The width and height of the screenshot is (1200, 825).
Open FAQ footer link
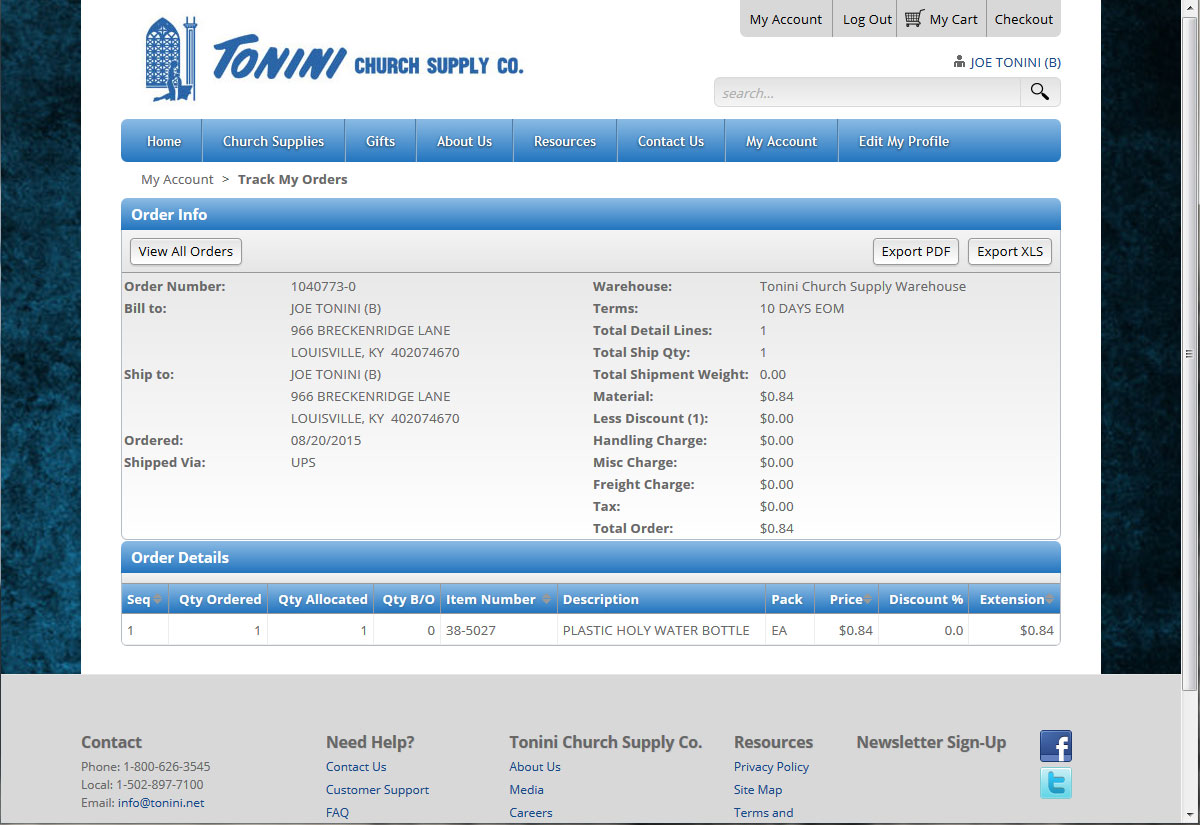click(x=337, y=813)
